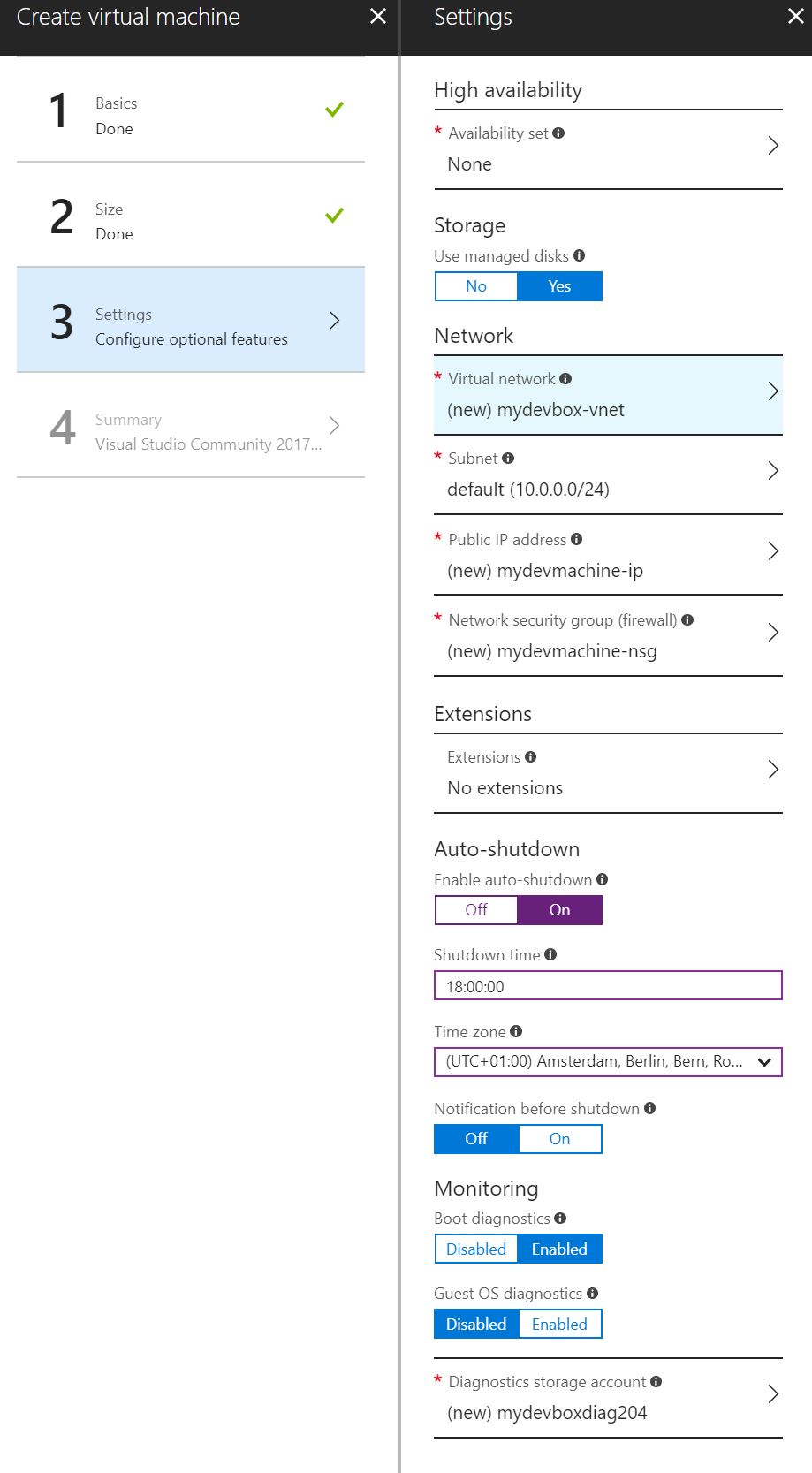Click the Shutdown time input field

(x=608, y=986)
